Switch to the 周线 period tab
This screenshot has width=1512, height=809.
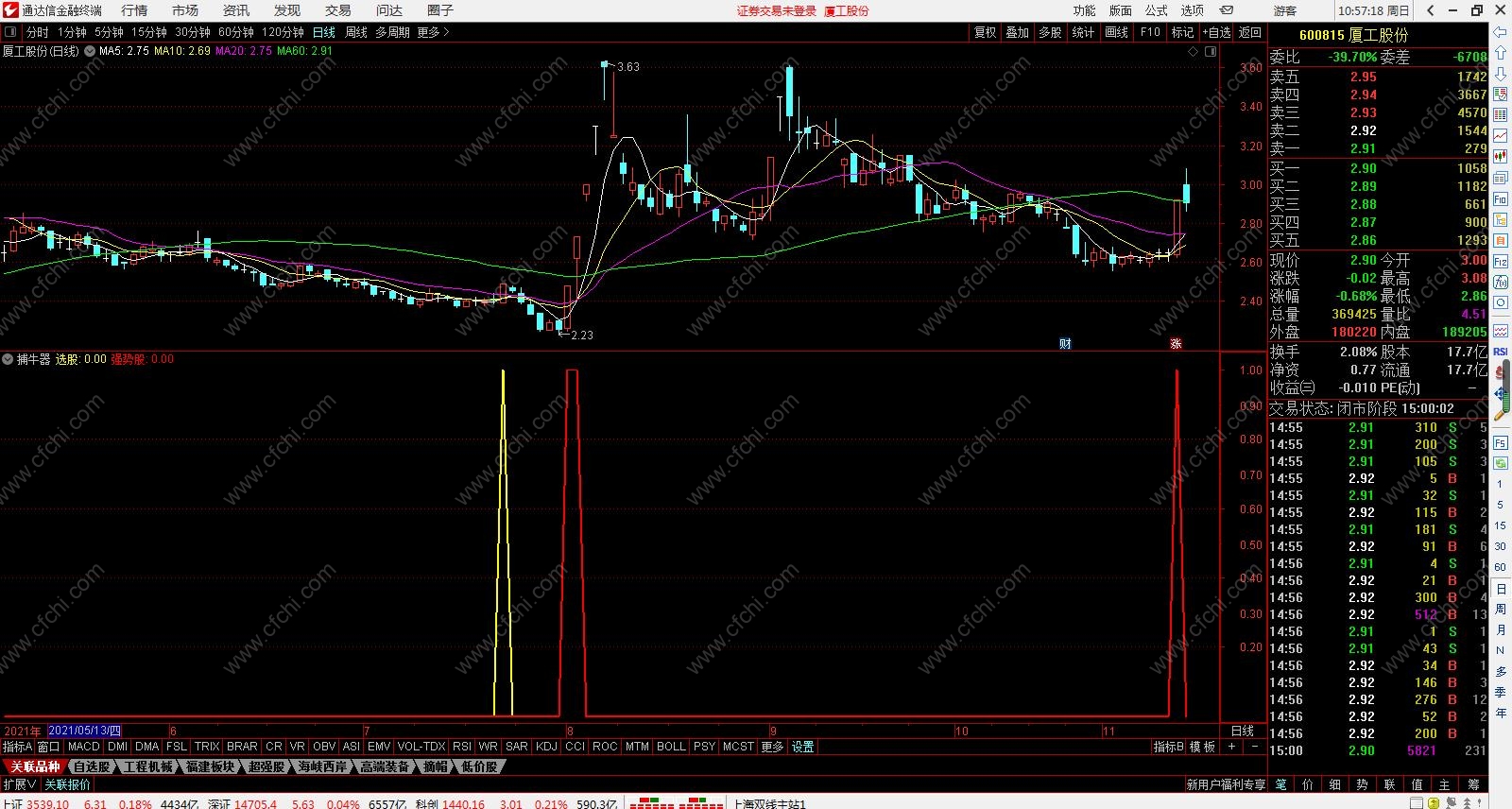click(356, 32)
